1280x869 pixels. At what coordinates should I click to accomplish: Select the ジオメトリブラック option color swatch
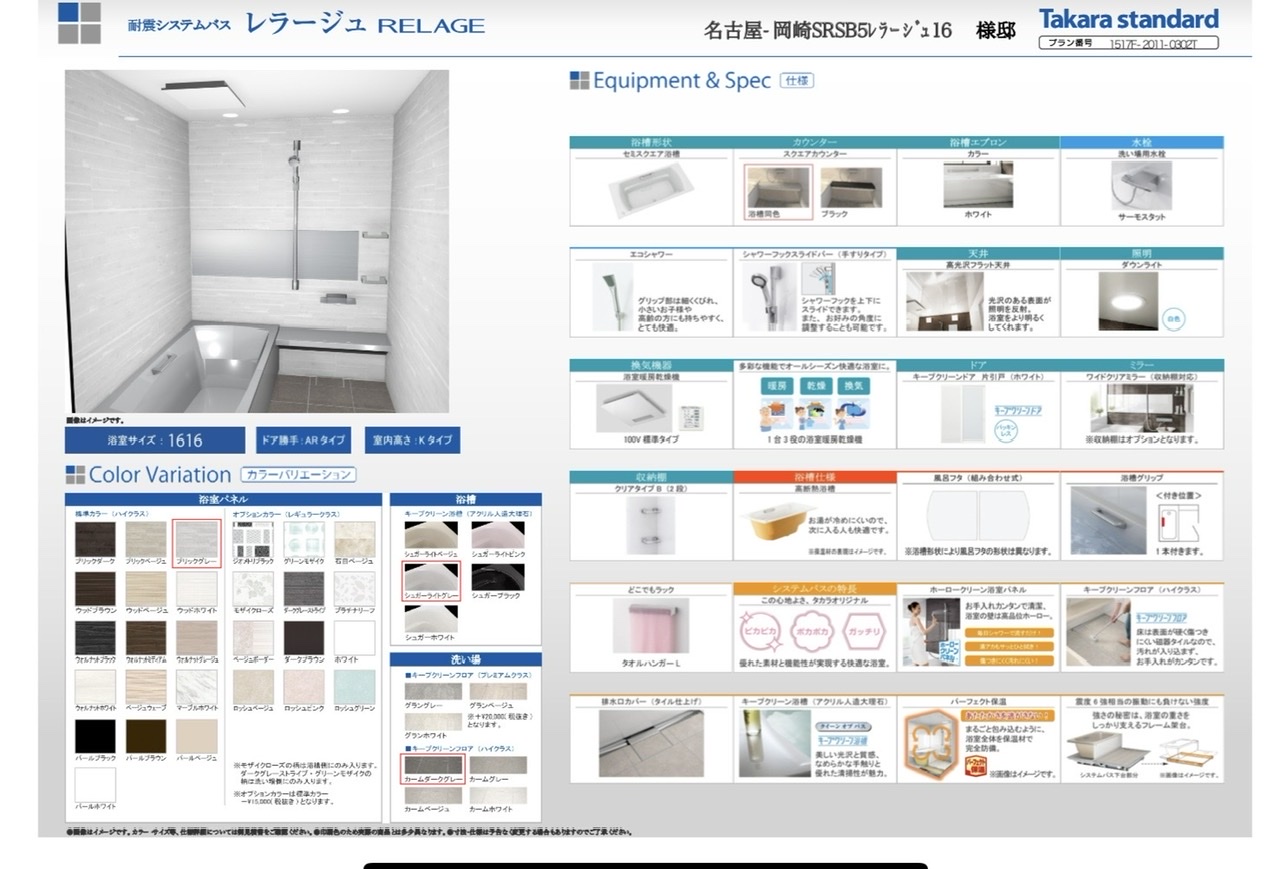point(253,538)
